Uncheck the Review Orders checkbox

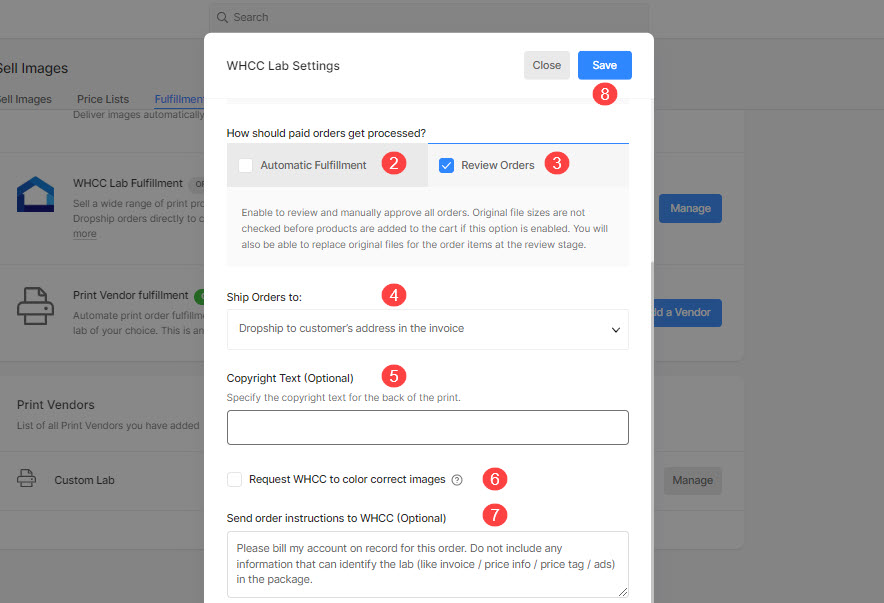pos(447,165)
